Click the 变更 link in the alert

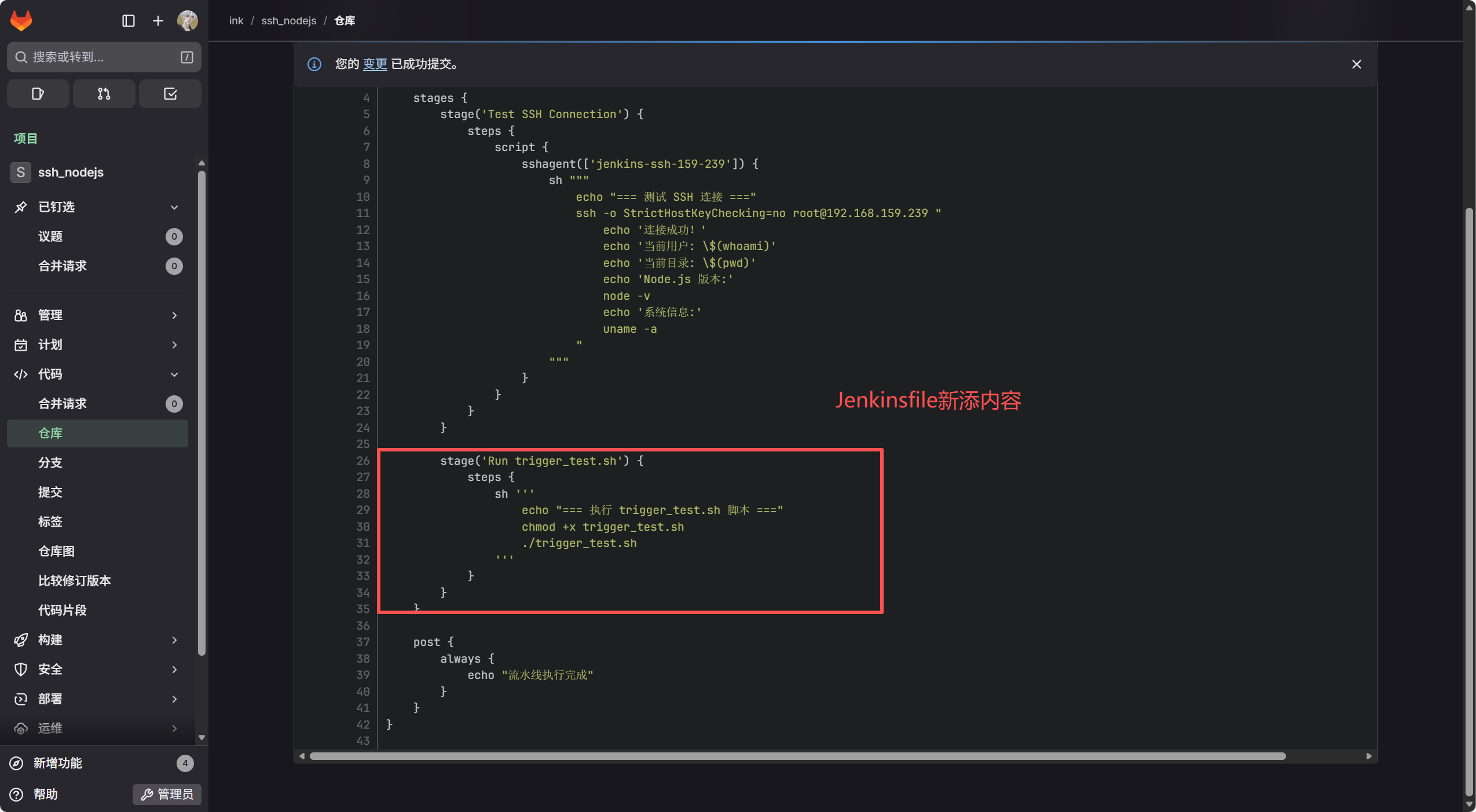(375, 64)
